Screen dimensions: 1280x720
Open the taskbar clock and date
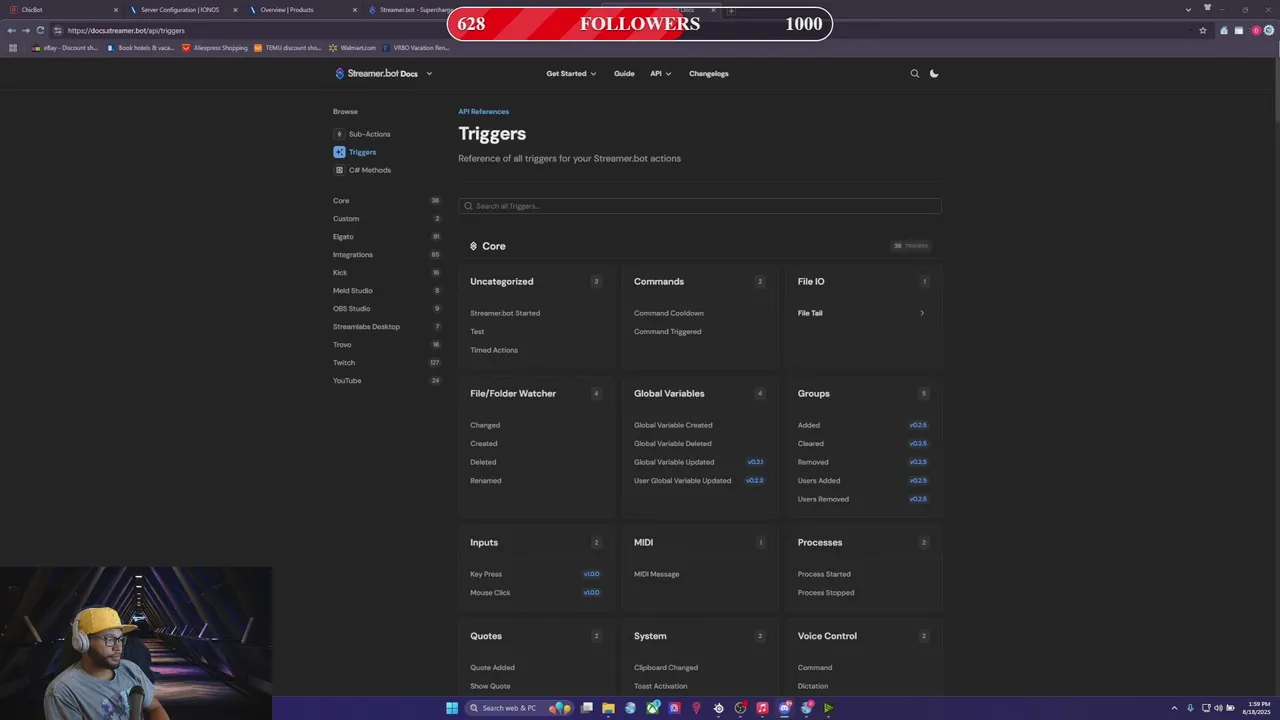(1255, 708)
